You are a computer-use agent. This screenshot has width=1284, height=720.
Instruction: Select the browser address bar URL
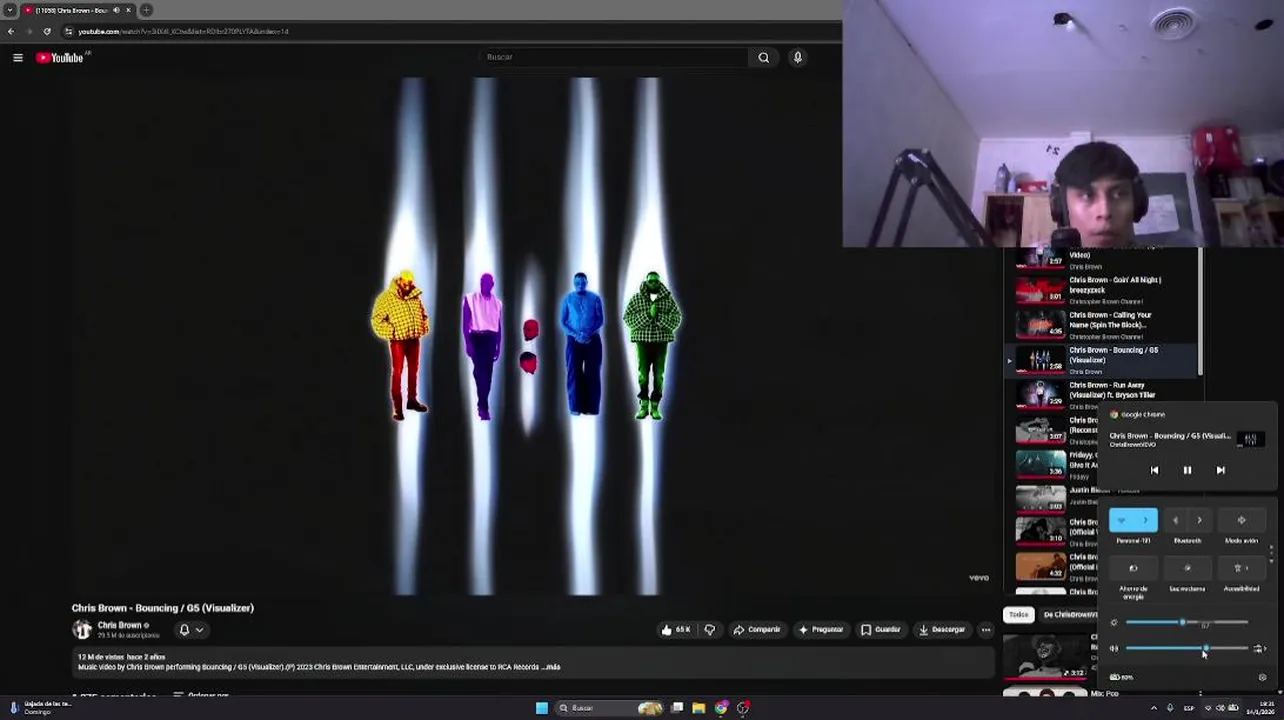pos(183,31)
